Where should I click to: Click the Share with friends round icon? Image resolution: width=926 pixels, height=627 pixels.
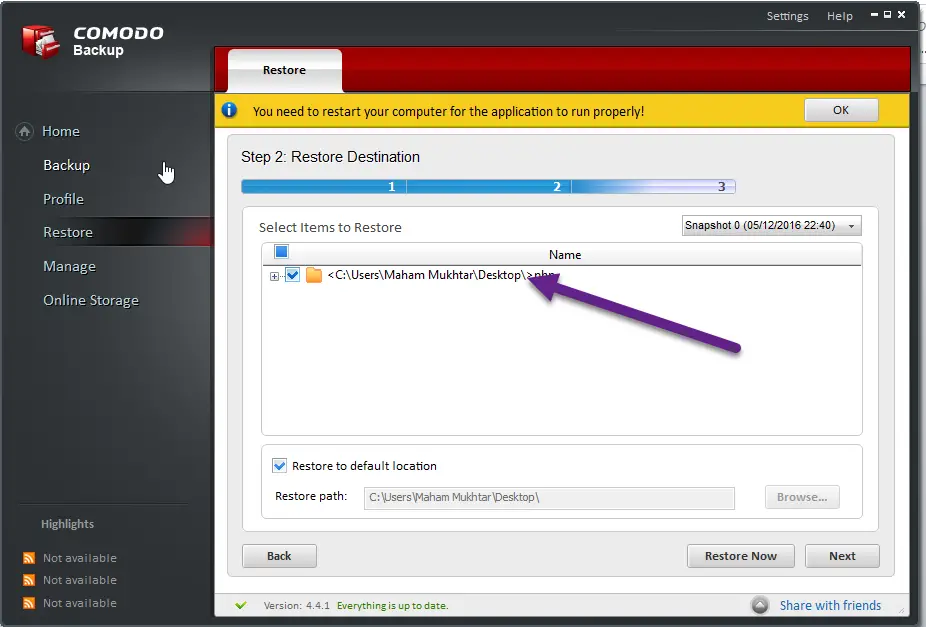(759, 605)
